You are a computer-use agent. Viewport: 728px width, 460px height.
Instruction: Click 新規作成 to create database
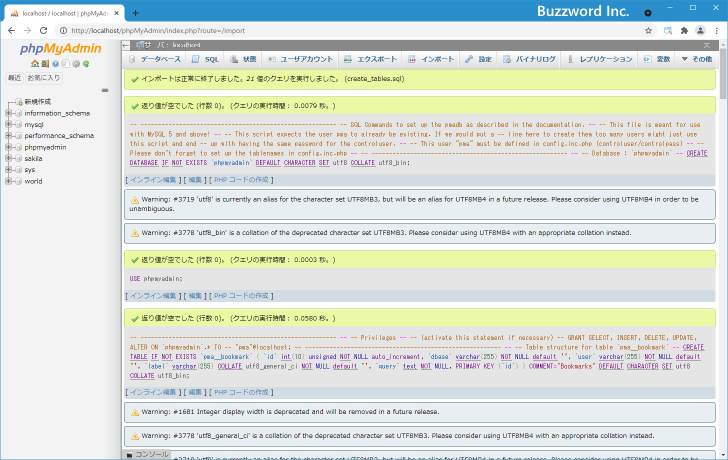click(x=38, y=102)
